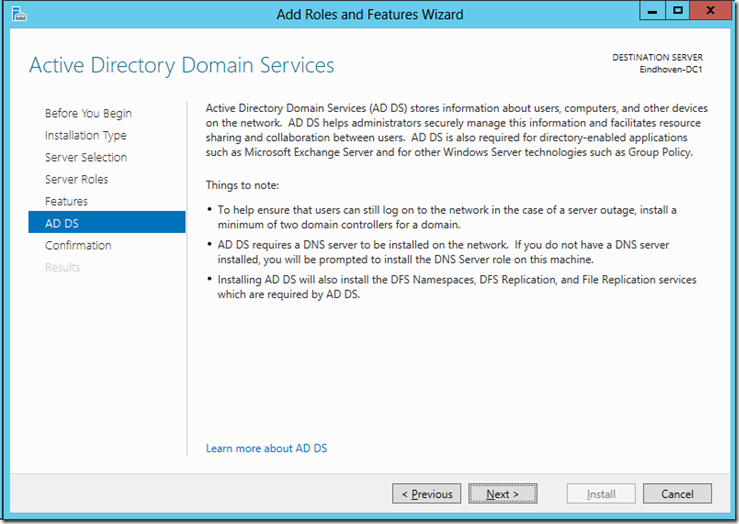Maximize the wizard window
This screenshot has width=739, height=524.
pos(678,10)
